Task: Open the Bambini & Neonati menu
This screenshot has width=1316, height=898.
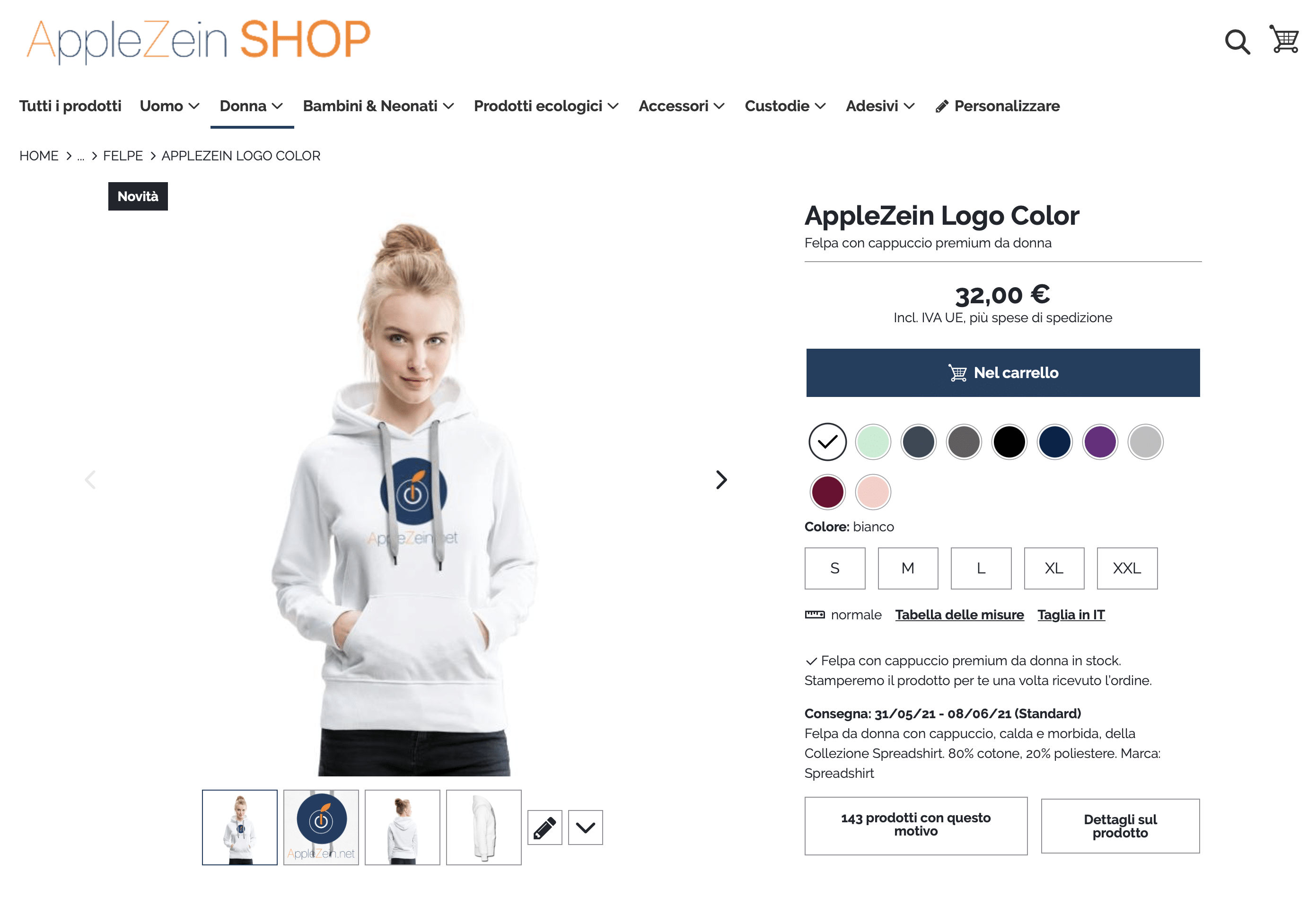Action: [x=378, y=106]
